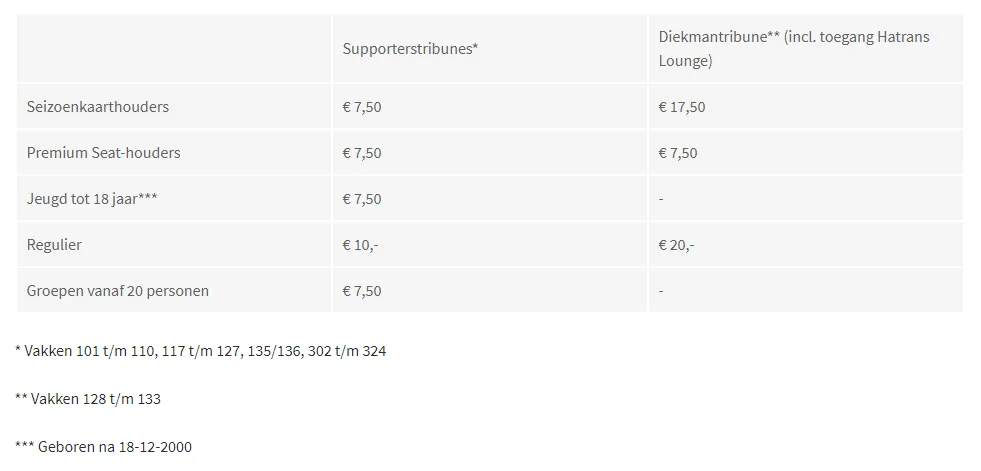The image size is (981, 471).
Task: Click the Vakken 128 t/m 133 footnote
Action: [x=88, y=399]
